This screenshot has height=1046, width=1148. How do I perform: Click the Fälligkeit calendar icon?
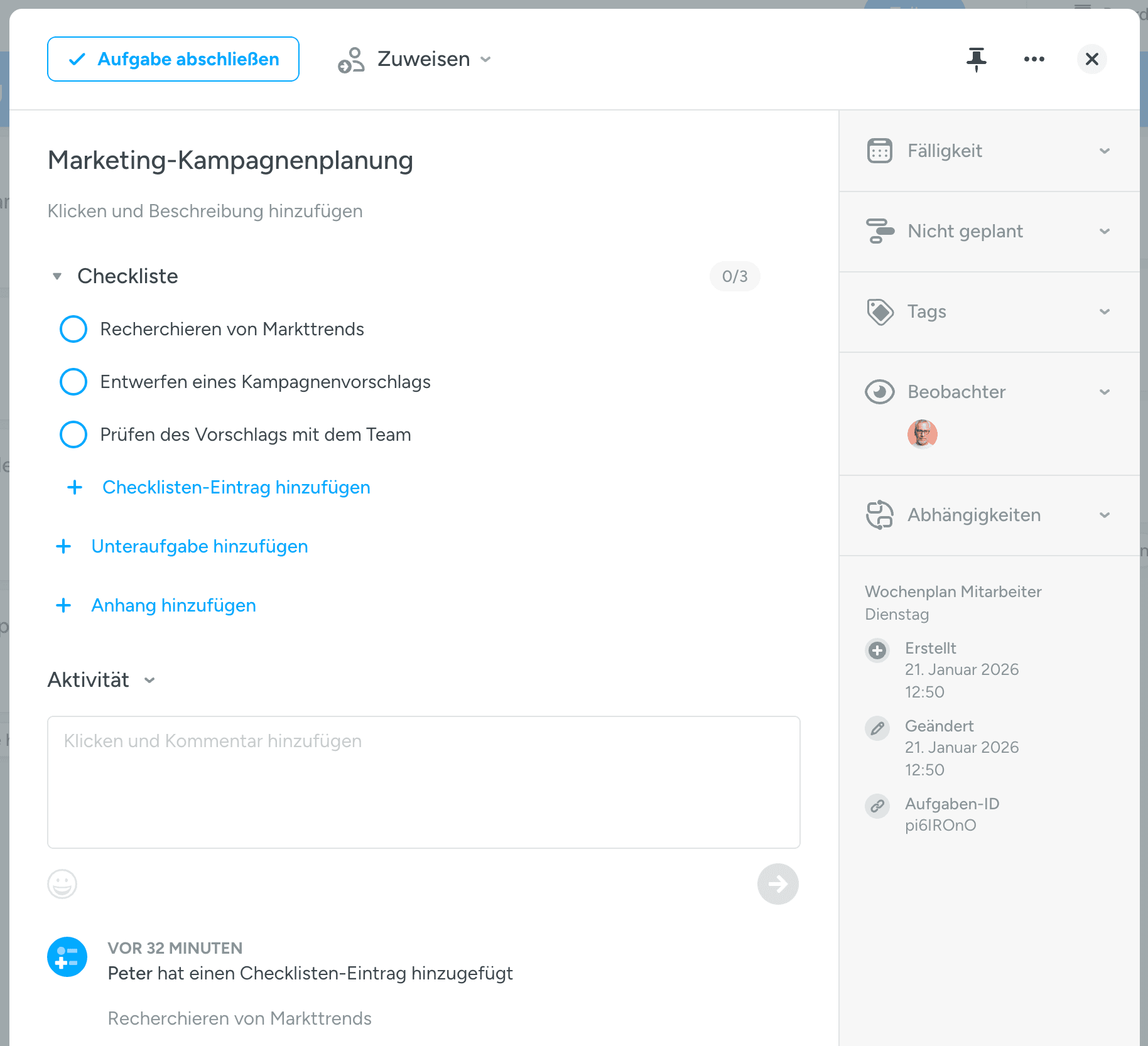click(879, 151)
